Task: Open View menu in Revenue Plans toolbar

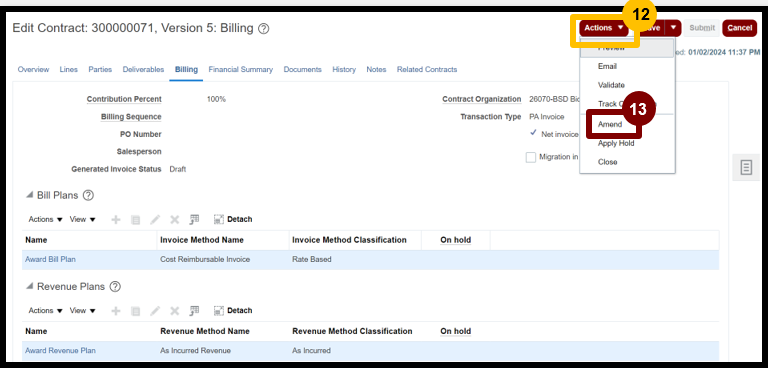Action: pos(82,311)
